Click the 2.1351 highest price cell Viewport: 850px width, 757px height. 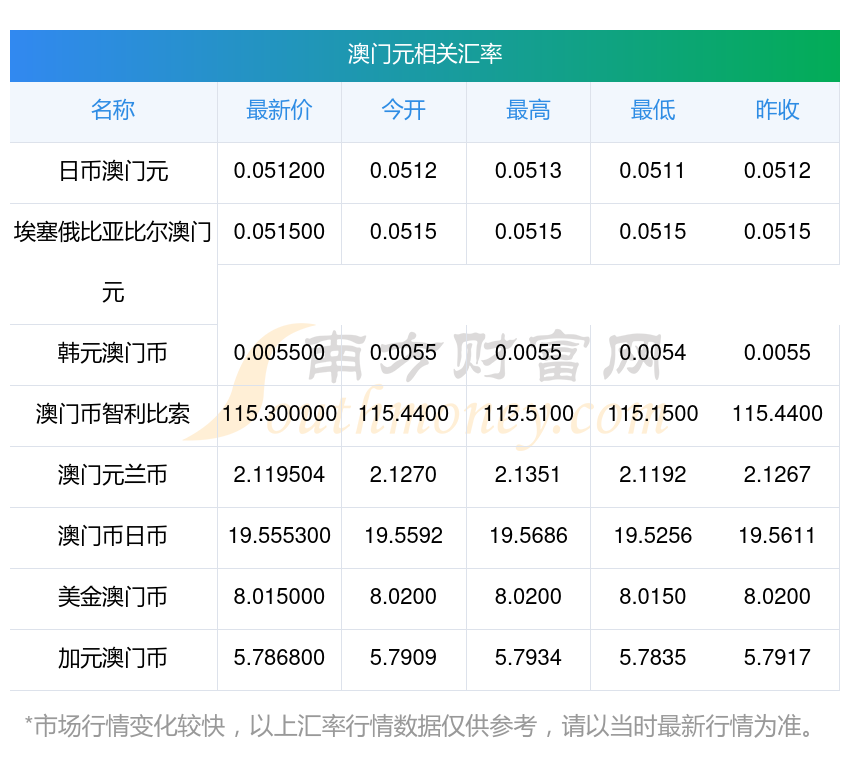pyautogui.click(x=528, y=475)
